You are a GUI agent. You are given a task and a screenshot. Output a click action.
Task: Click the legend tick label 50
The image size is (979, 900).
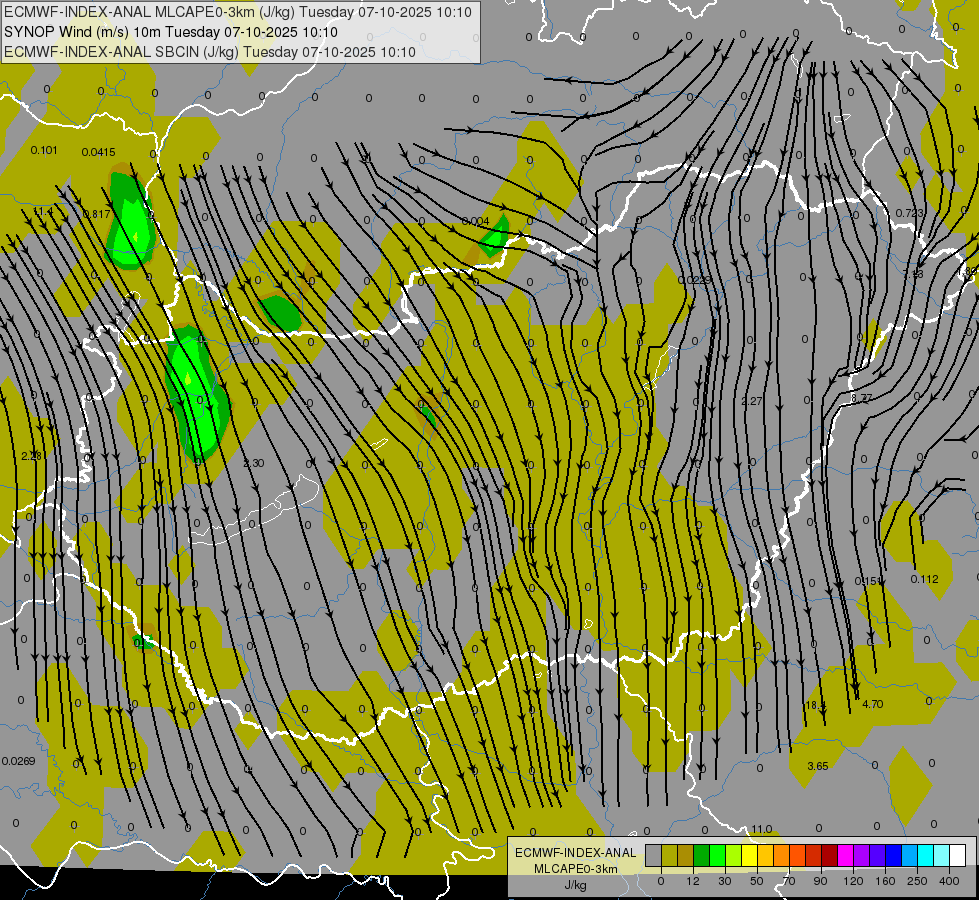point(757,881)
